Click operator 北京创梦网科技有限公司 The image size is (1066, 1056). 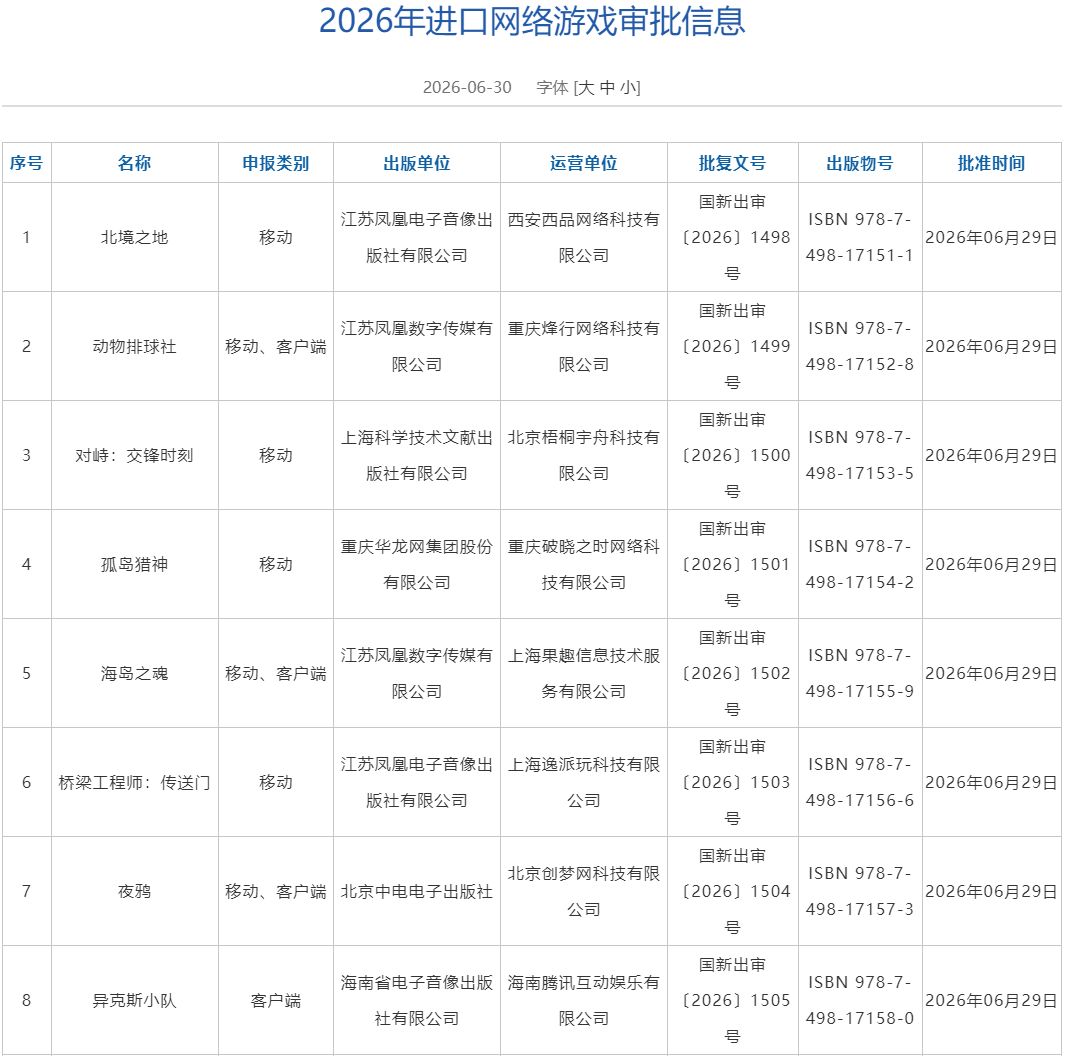(x=584, y=891)
